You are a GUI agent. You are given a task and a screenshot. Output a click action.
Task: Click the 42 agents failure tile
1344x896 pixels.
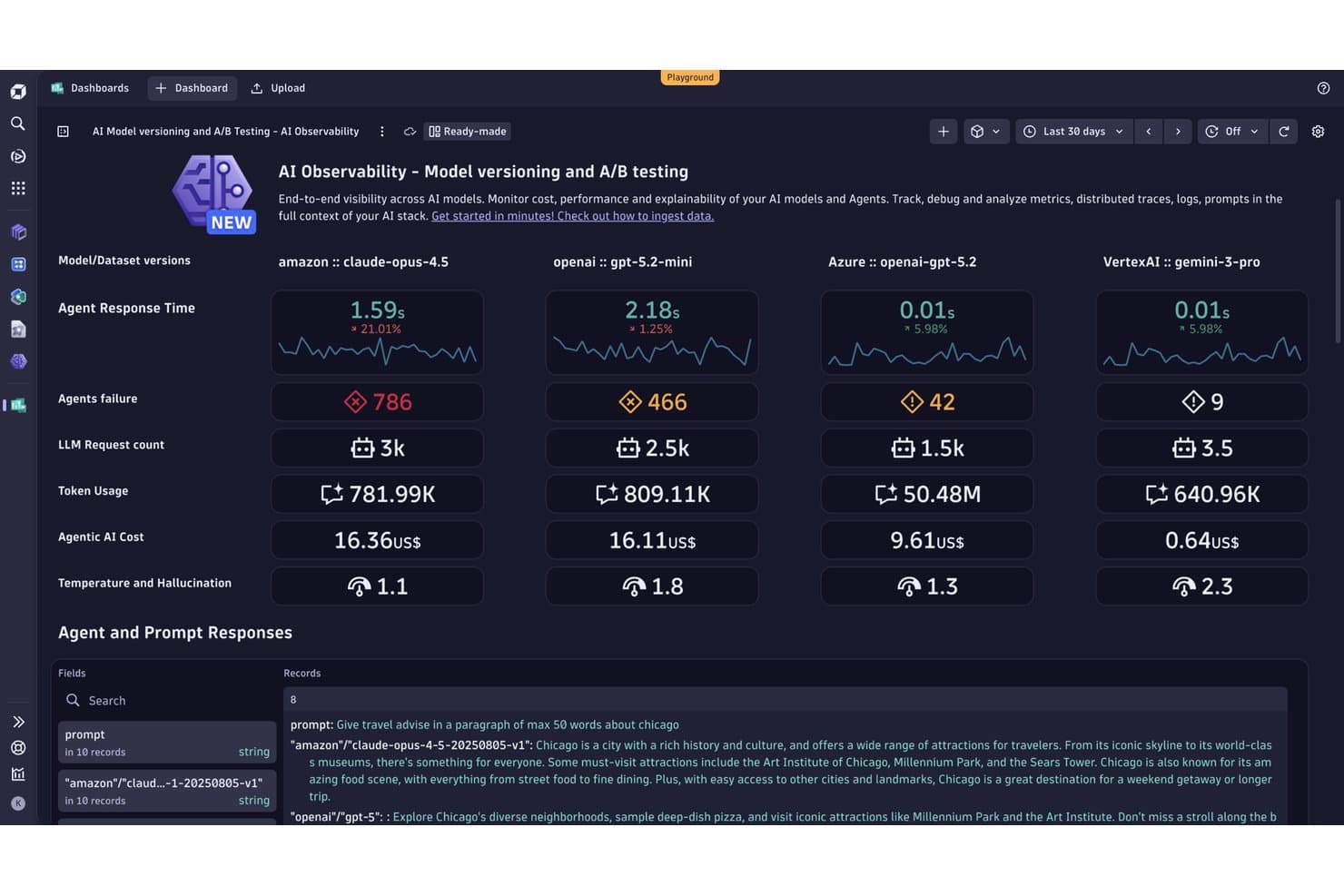point(927,401)
